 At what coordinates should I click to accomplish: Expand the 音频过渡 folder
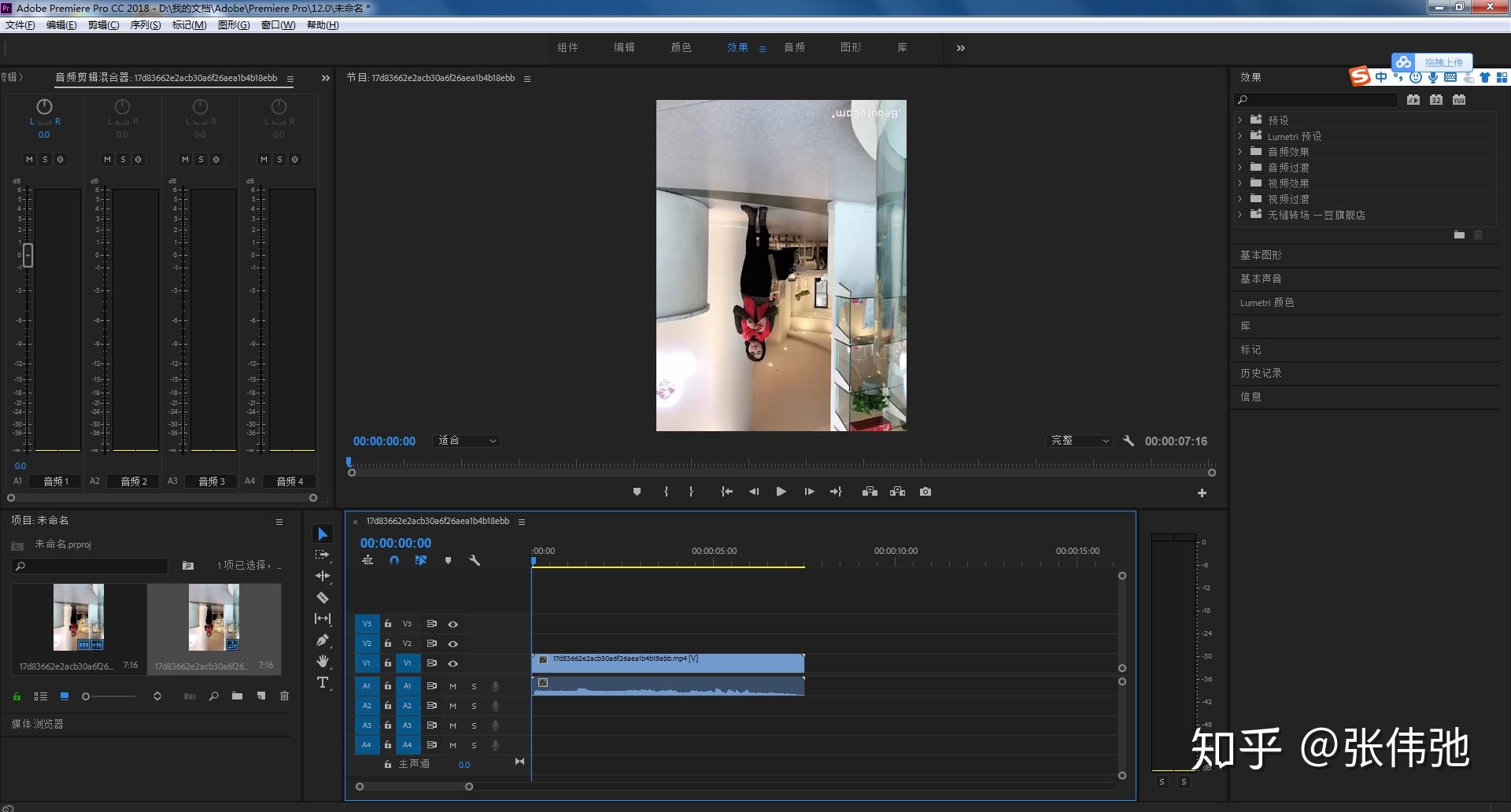point(1240,168)
